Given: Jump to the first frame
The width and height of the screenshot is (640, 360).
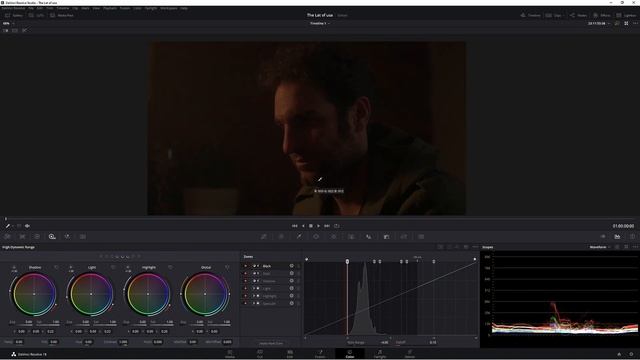Looking at the screenshot, I should pyautogui.click(x=295, y=226).
